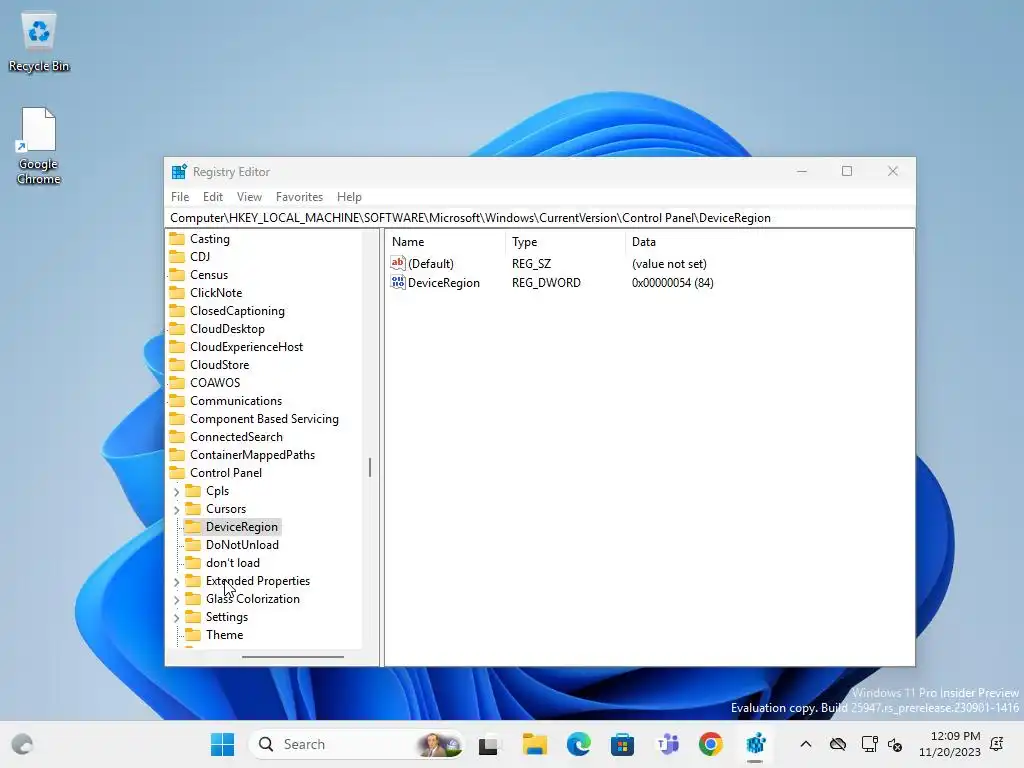This screenshot has width=1024, height=768.
Task: Select the Census key
Action: coord(209,274)
